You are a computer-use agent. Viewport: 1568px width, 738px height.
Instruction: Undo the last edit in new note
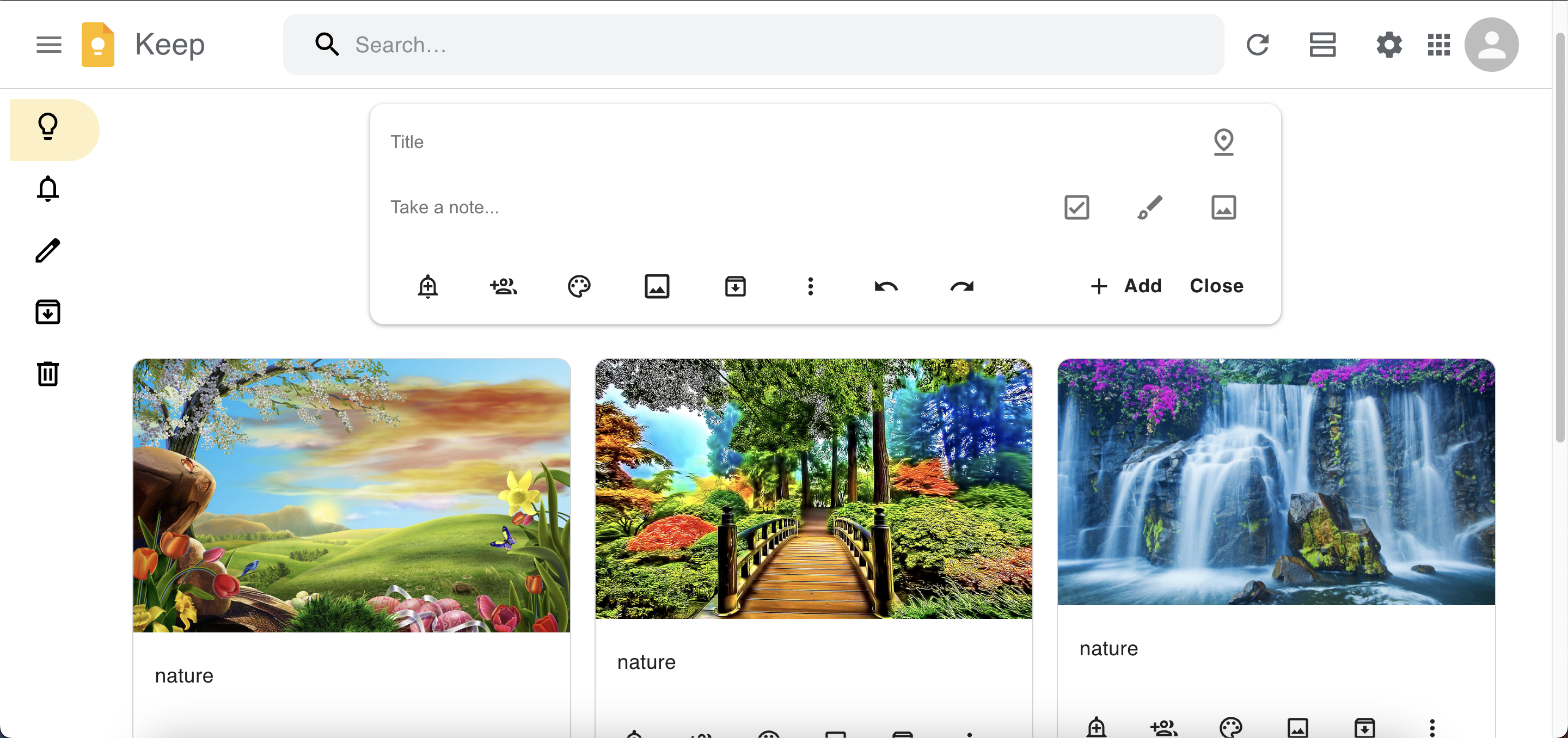886,286
